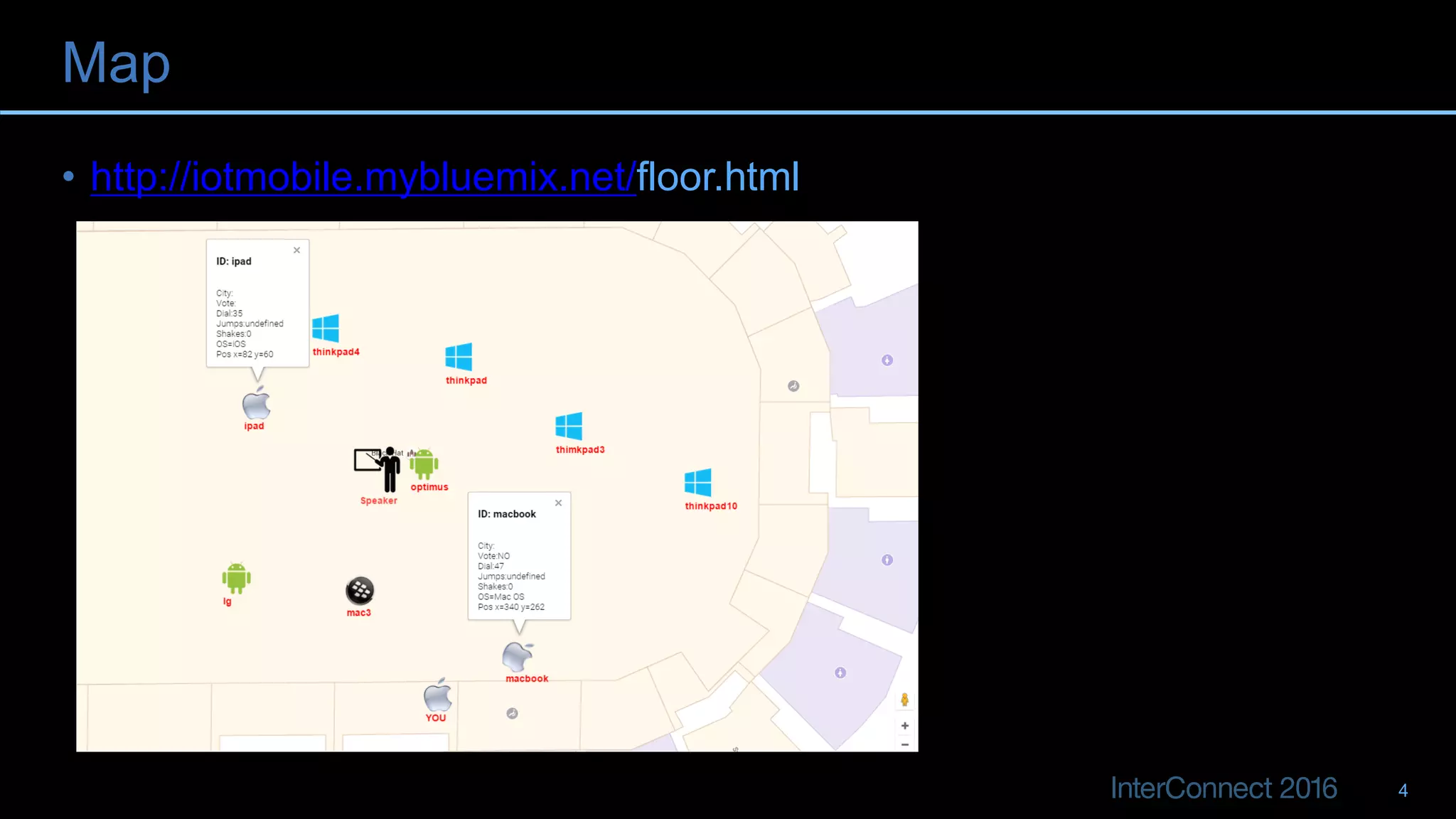
Task: Click purple info marker right of thinkpad10
Action: [x=887, y=560]
